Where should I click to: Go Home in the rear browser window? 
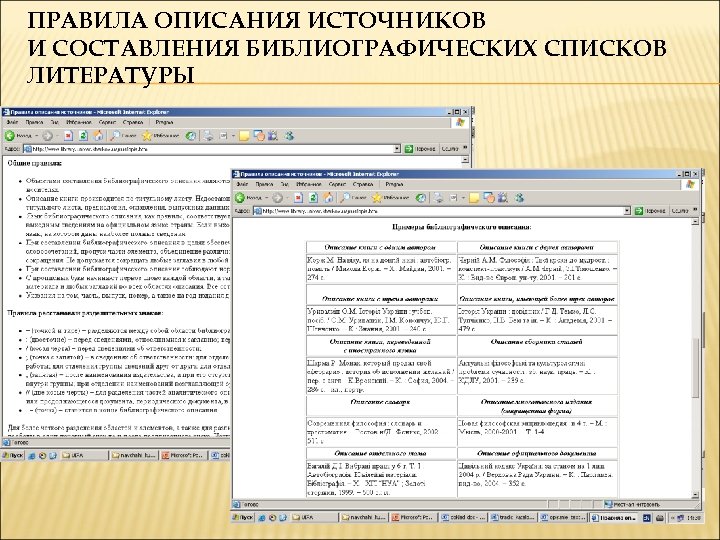(98, 136)
